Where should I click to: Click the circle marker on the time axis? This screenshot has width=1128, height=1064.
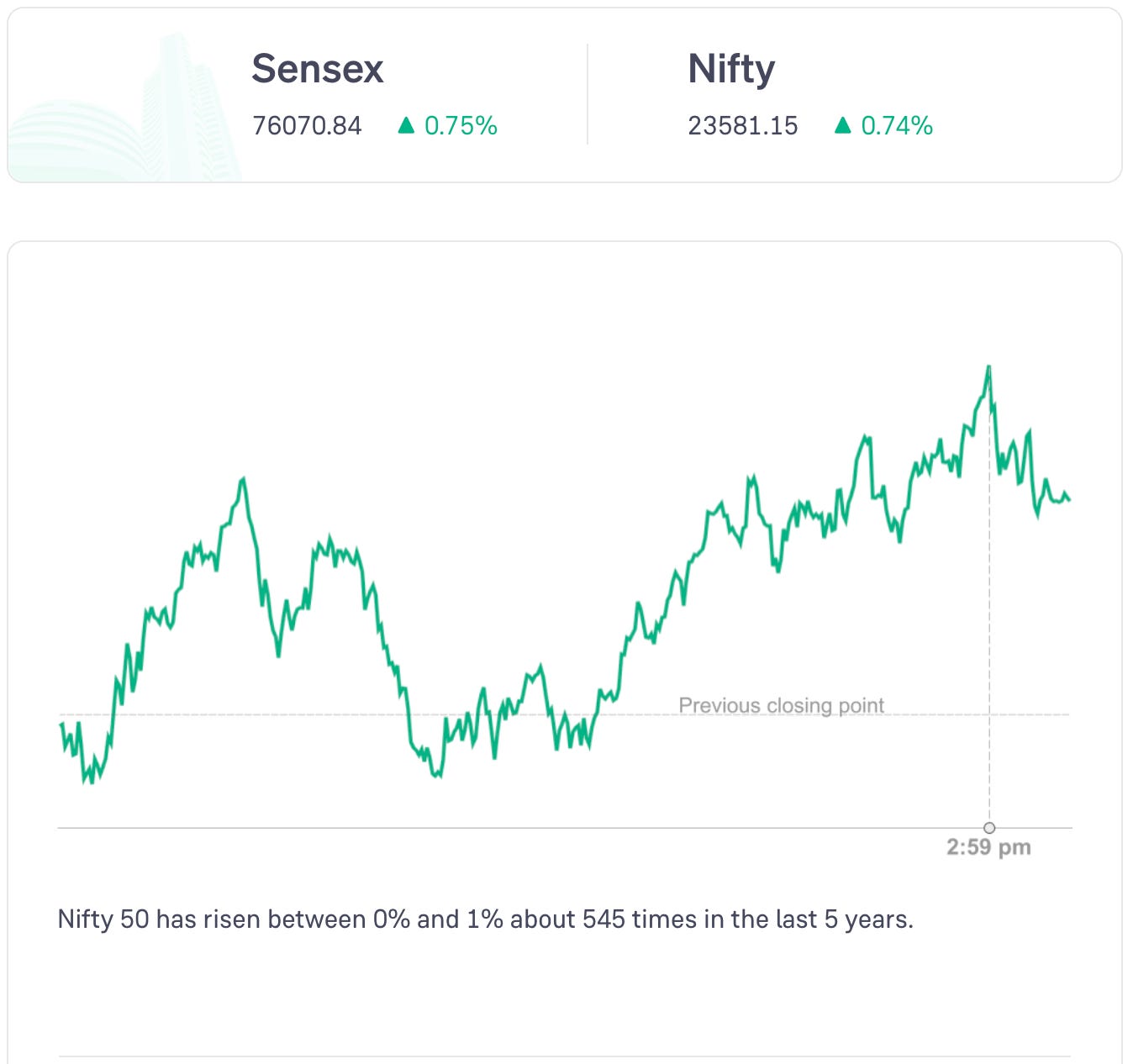tap(989, 828)
